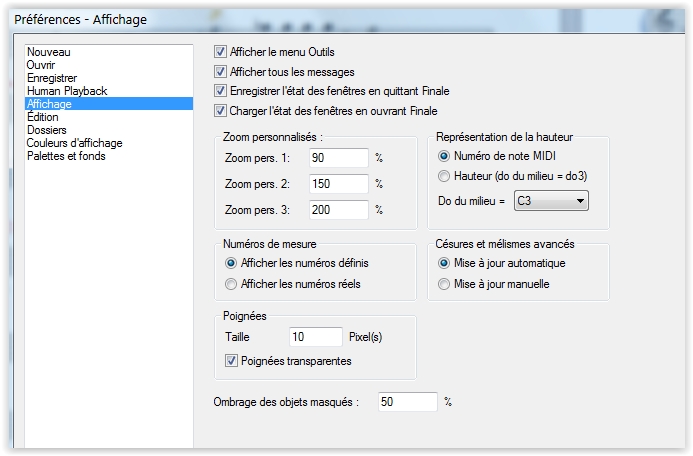This screenshot has width=693, height=456.
Task: Open Palettes et fonds preferences
Action: tap(66, 156)
